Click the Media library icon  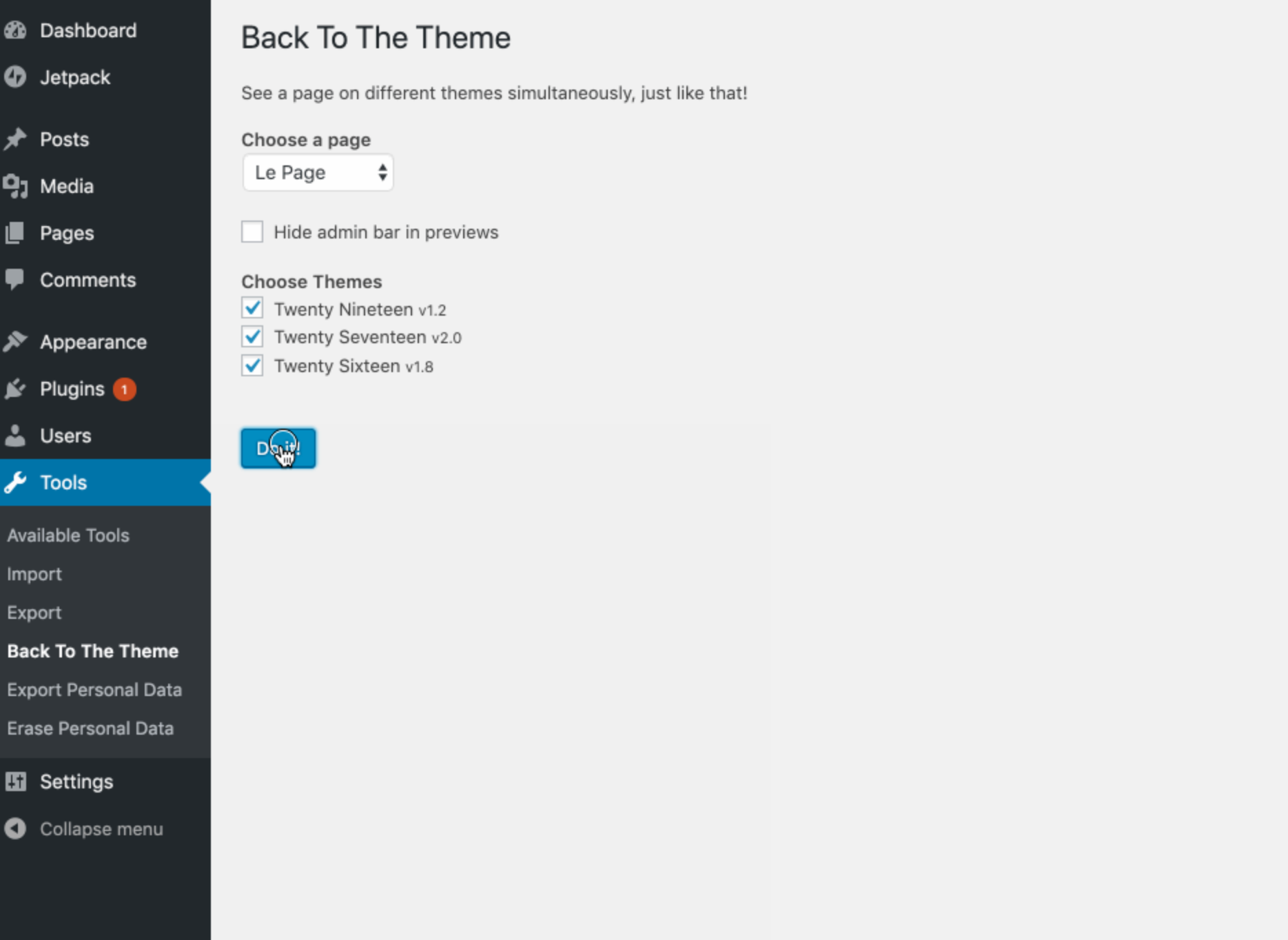point(15,186)
